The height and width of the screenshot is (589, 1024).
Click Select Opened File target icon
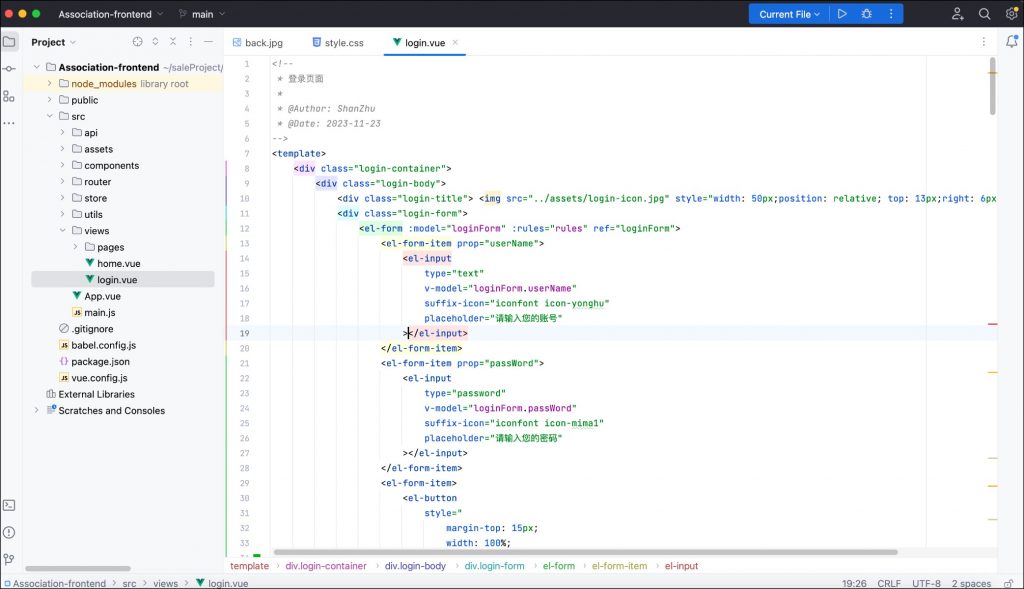[x=138, y=42]
